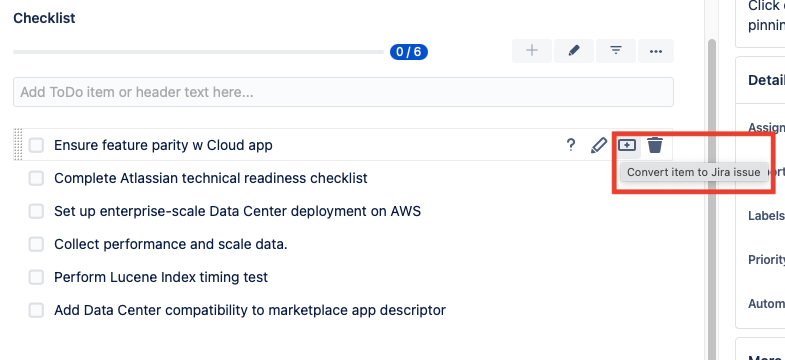Screen dimensions: 785x360
Task: Delete first checklist item with trash icon
Action: (655, 145)
